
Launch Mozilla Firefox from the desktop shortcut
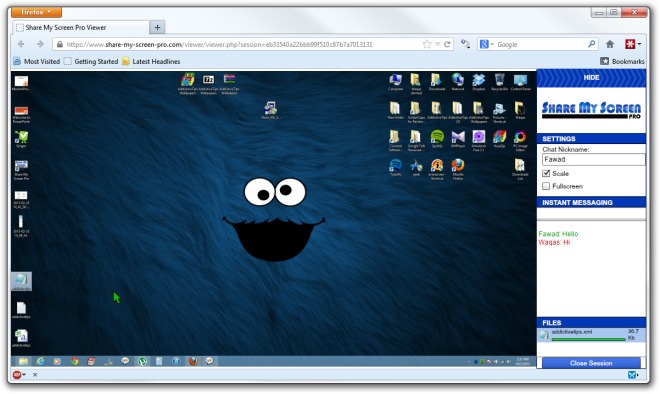(458, 169)
